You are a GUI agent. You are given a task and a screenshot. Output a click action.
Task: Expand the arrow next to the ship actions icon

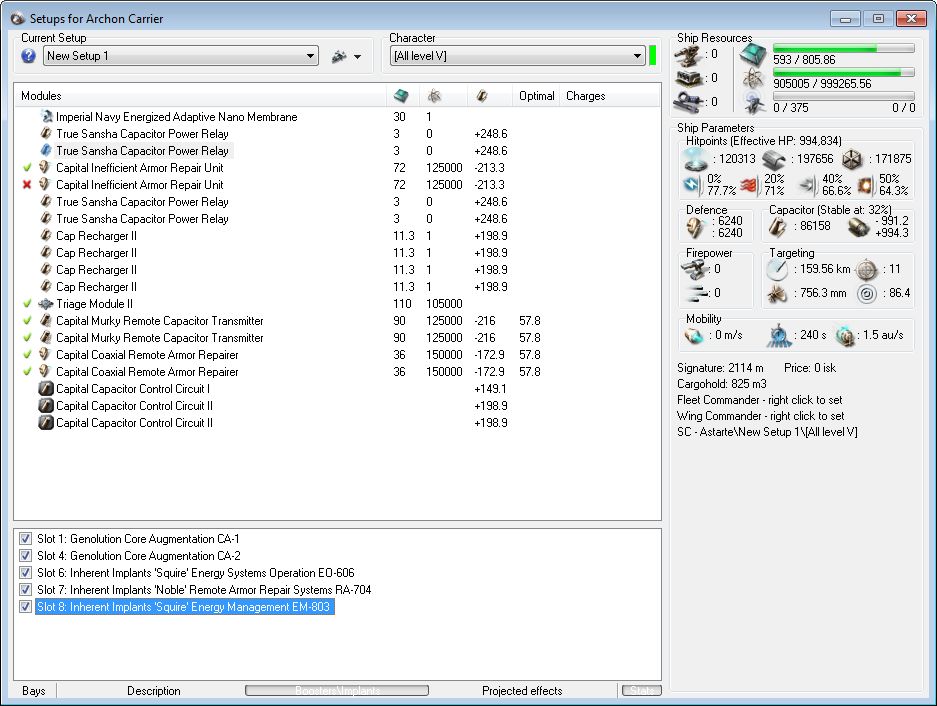click(x=357, y=57)
